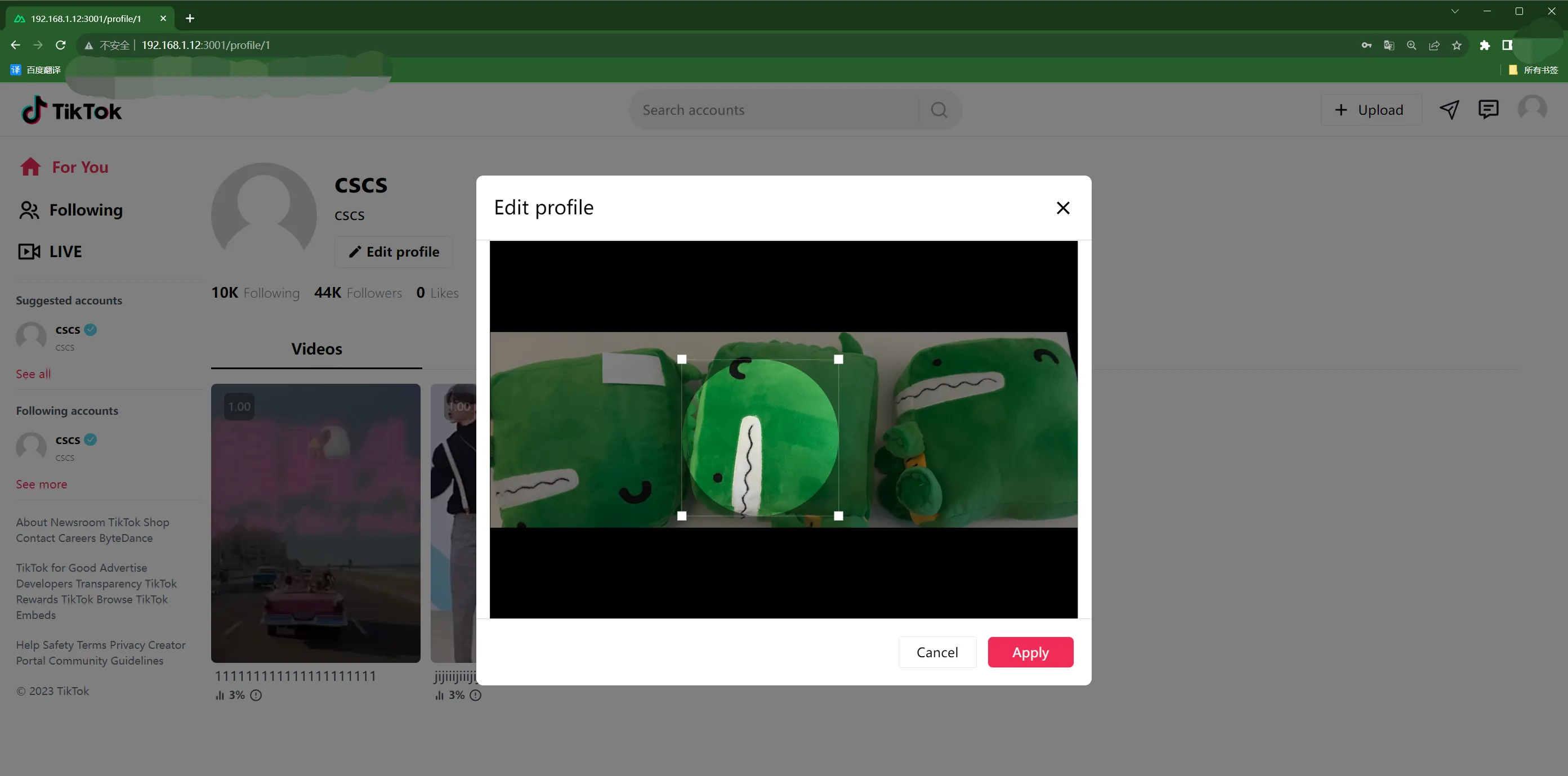
Task: Click the See all link
Action: click(33, 374)
